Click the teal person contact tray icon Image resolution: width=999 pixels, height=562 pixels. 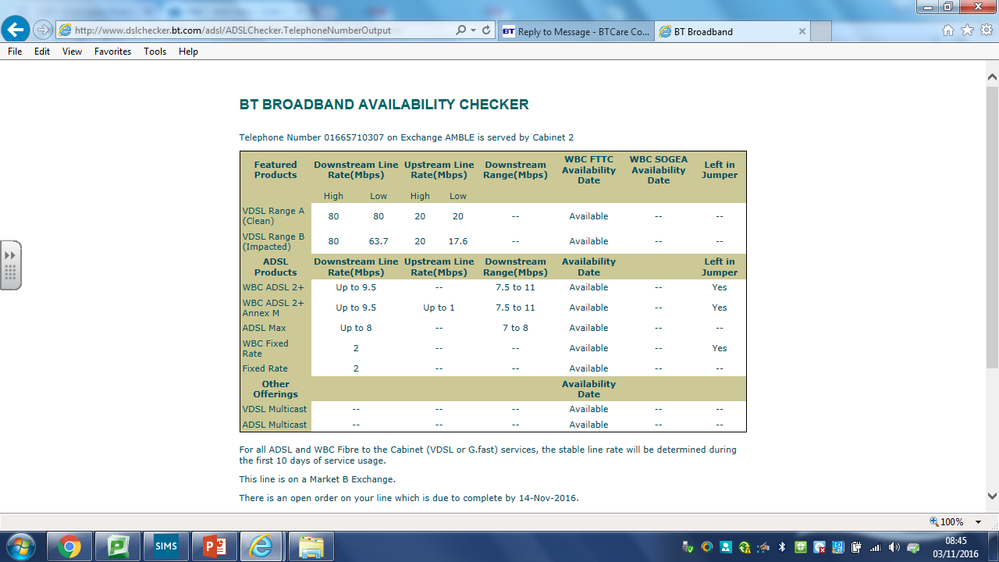[x=726, y=547]
